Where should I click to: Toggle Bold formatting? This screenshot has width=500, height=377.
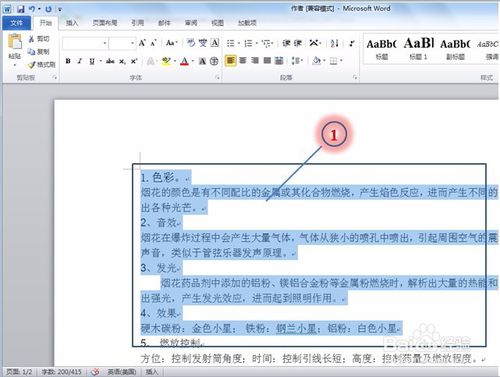coord(68,61)
